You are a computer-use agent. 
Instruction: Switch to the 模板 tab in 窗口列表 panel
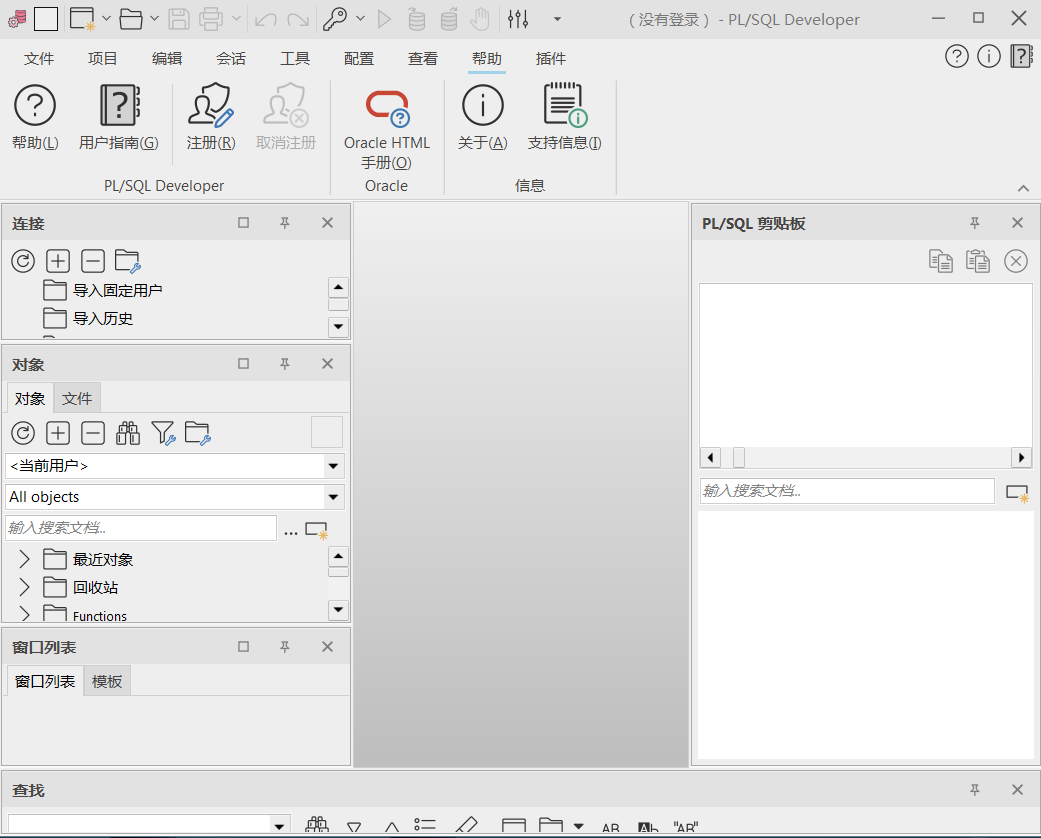coord(107,681)
